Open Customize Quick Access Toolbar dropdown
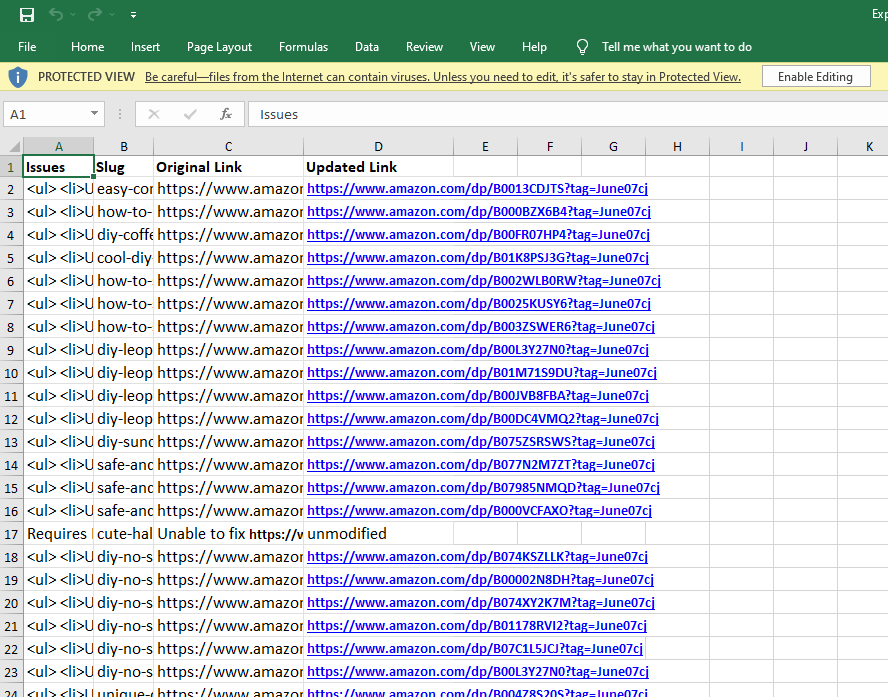This screenshot has height=697, width=888. pyautogui.click(x=133, y=15)
